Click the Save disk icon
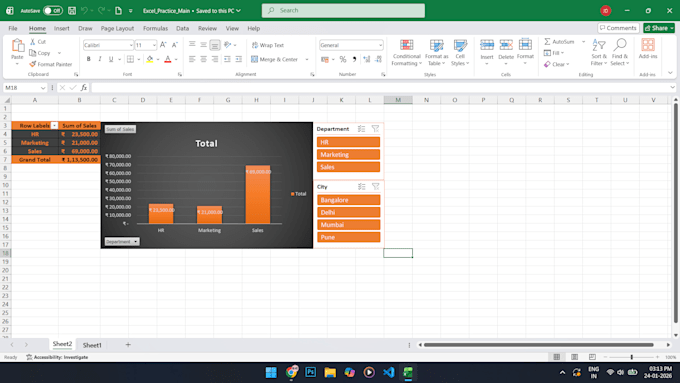This screenshot has height=383, width=680. point(72,10)
